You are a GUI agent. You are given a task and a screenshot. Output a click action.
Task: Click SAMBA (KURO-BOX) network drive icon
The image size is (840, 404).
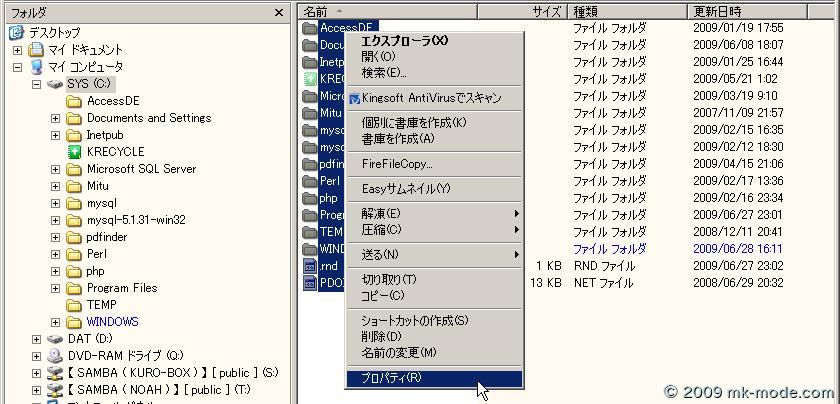coord(55,373)
